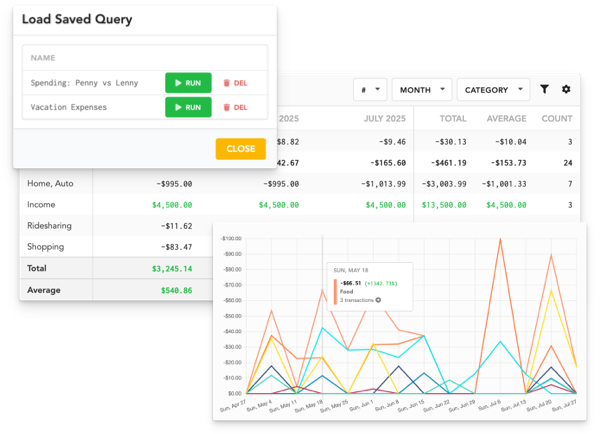Open the settings gear icon
This screenshot has height=434, width=600.
[566, 89]
